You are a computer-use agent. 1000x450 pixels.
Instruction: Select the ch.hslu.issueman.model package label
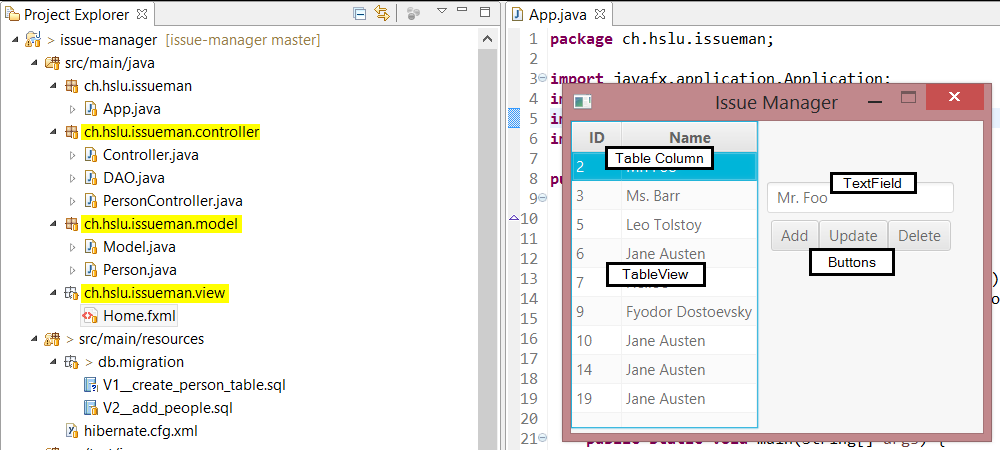click(x=161, y=224)
